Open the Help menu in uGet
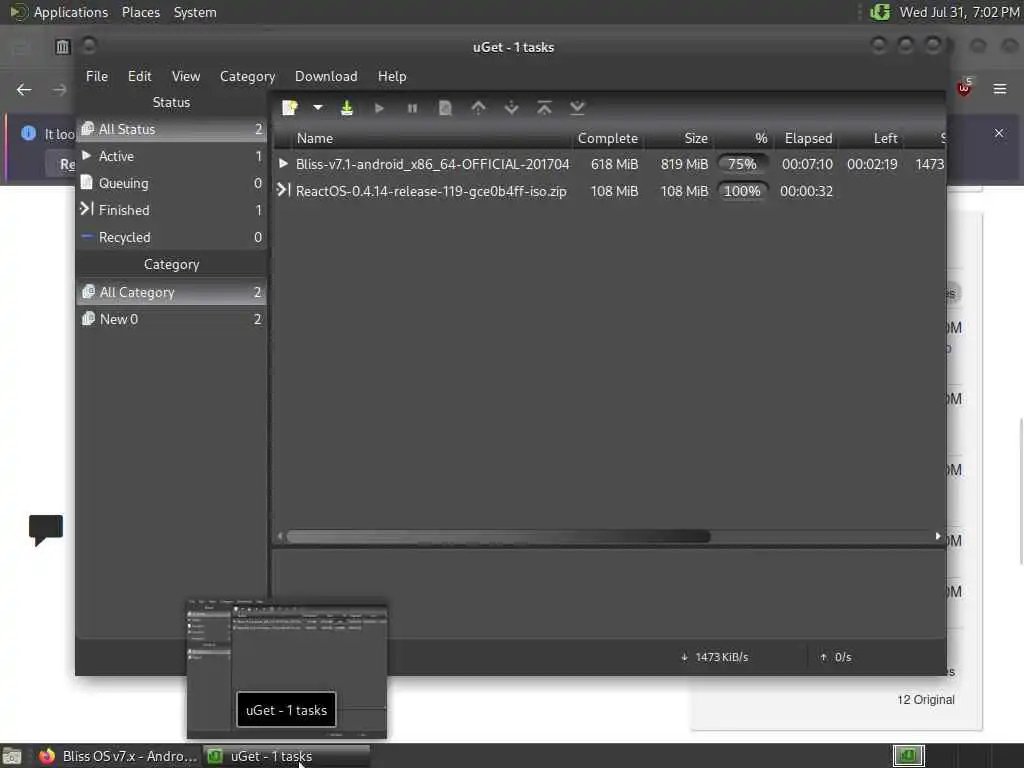This screenshot has width=1024, height=768. [x=392, y=76]
